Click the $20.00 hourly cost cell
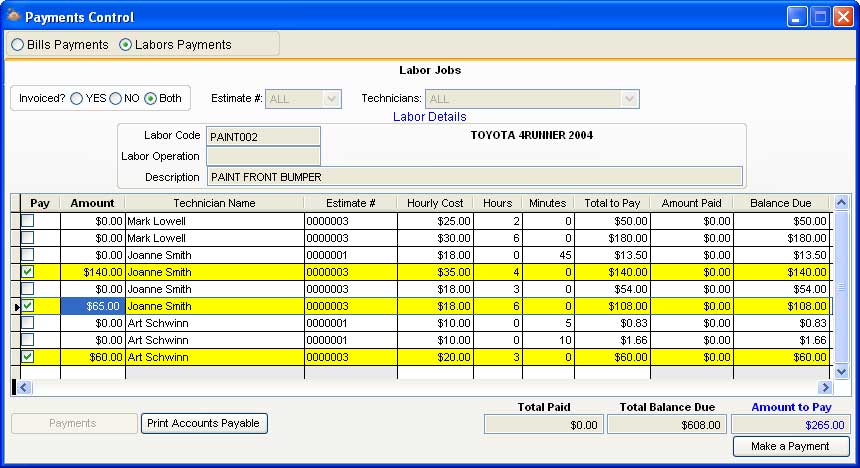The width and height of the screenshot is (860, 468). pyautogui.click(x=435, y=357)
